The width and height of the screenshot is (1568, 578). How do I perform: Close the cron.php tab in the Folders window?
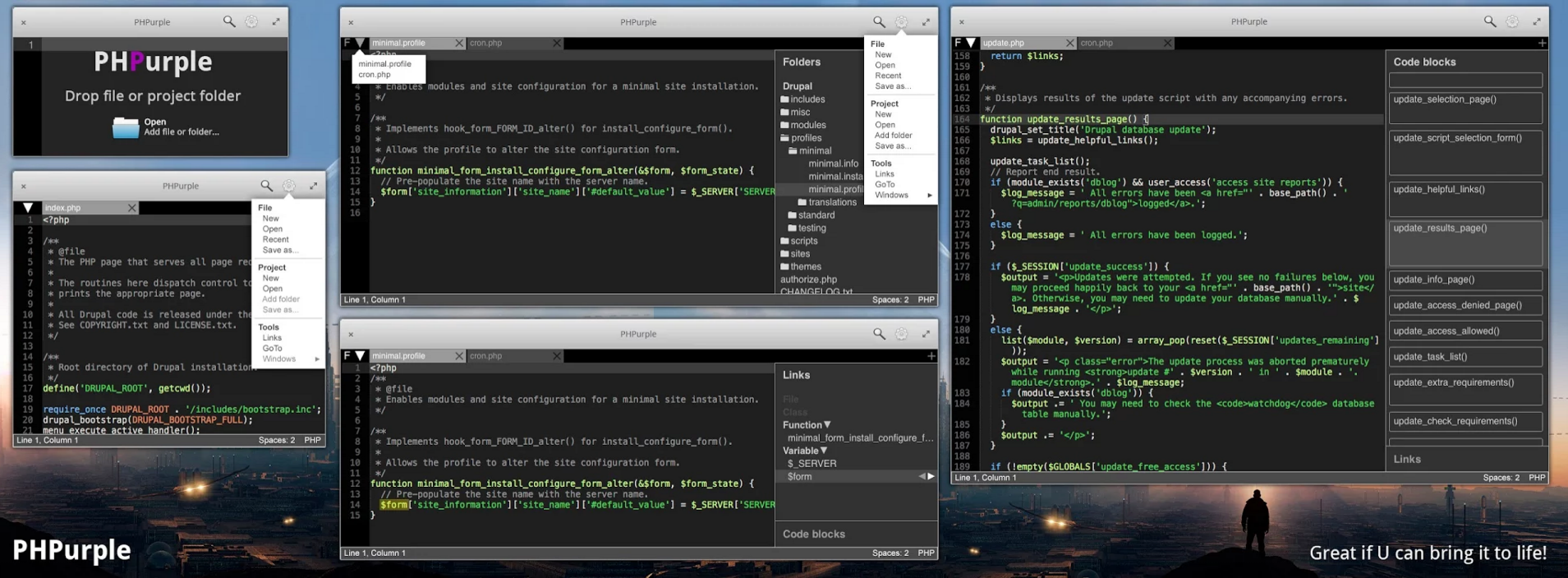tap(557, 44)
